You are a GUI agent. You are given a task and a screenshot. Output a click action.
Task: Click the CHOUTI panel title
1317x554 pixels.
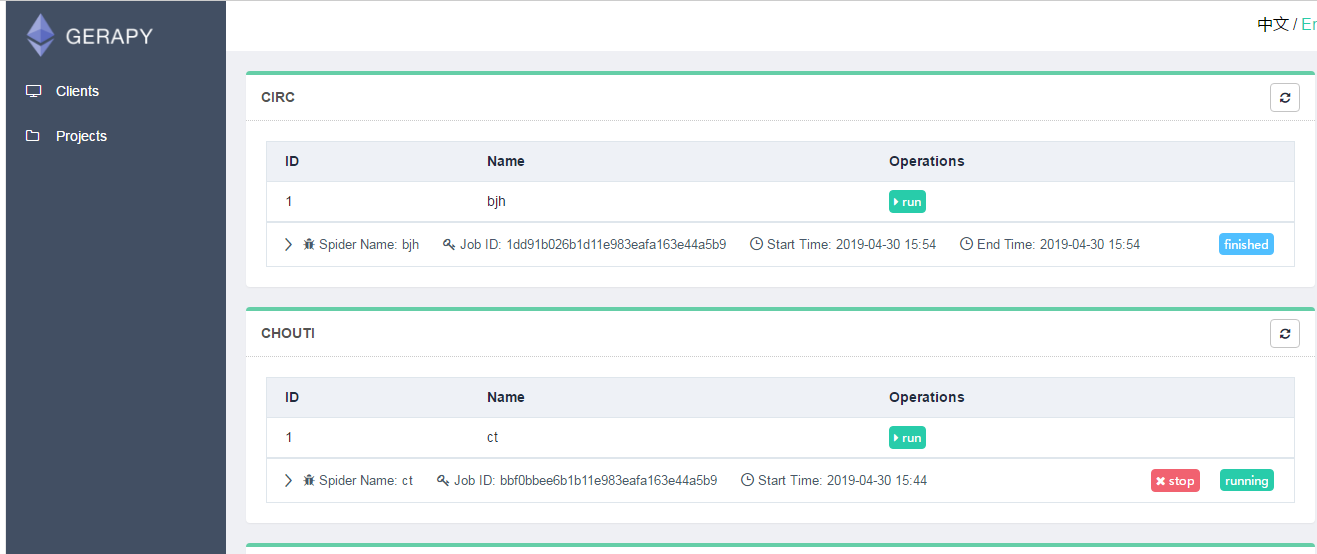tap(288, 334)
